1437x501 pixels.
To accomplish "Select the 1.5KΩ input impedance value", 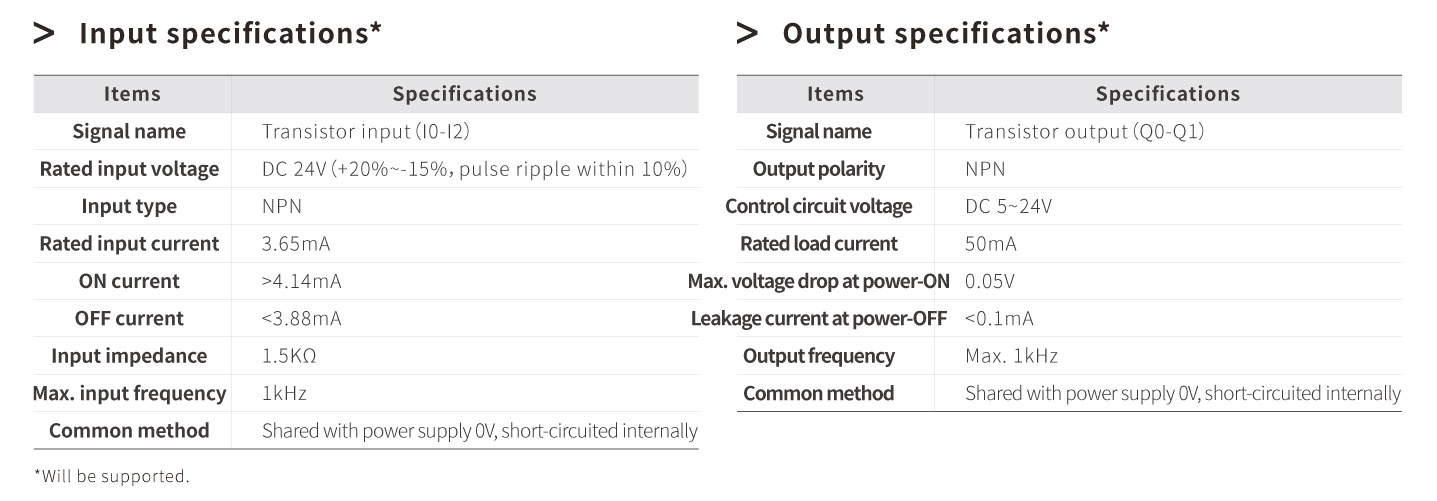I will point(289,356).
